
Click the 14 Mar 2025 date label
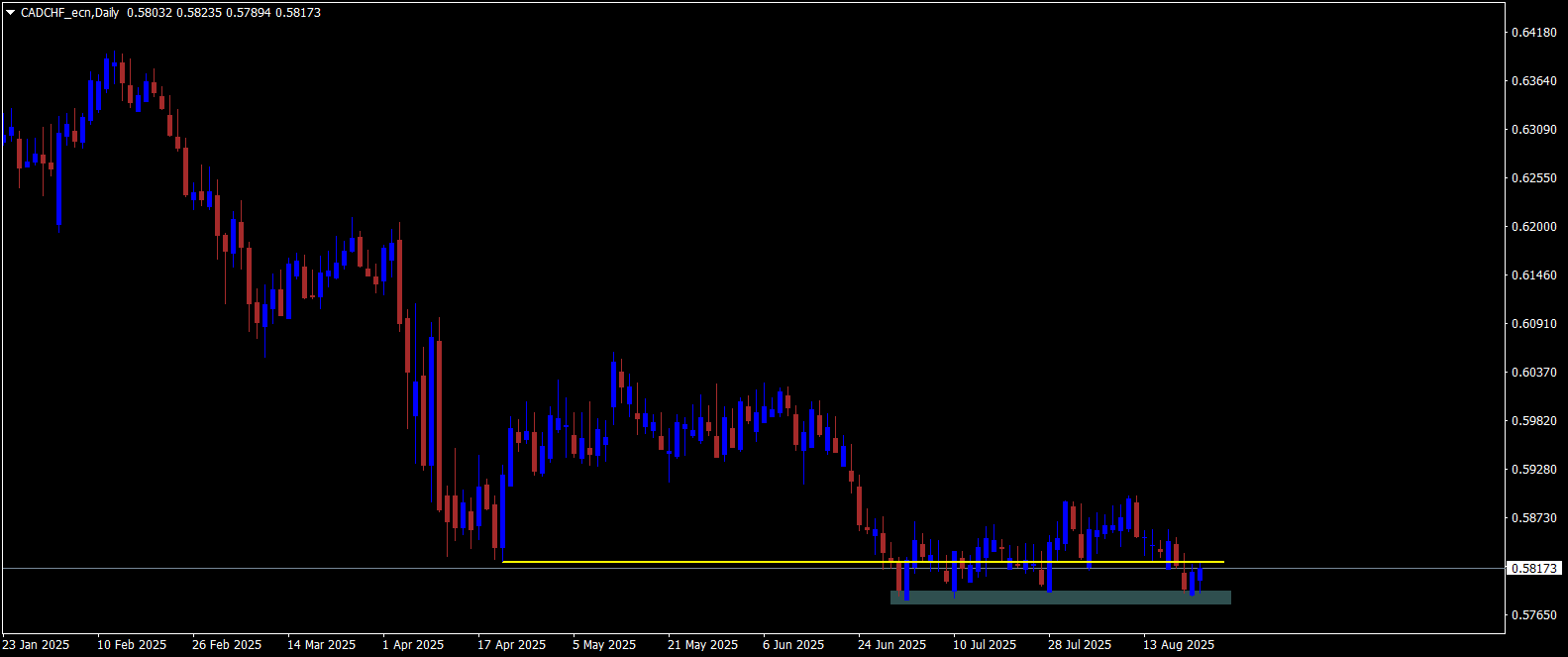tap(322, 645)
